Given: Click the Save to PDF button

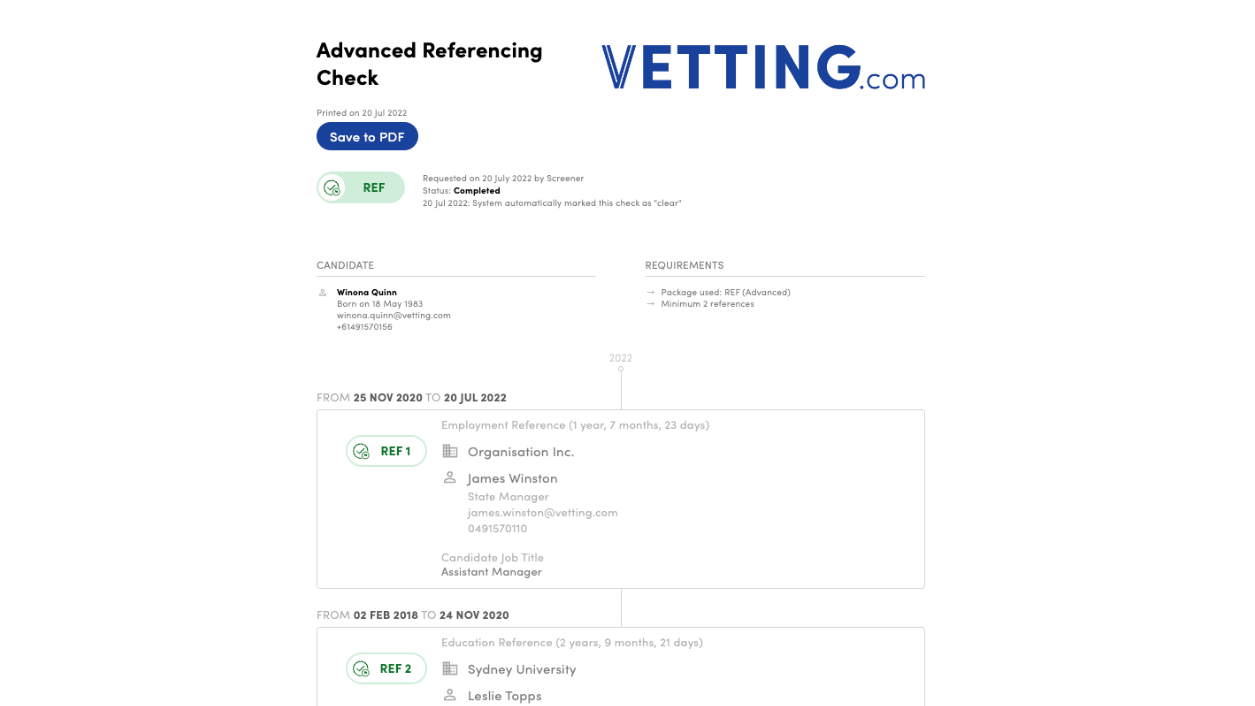Looking at the screenshot, I should [x=367, y=137].
